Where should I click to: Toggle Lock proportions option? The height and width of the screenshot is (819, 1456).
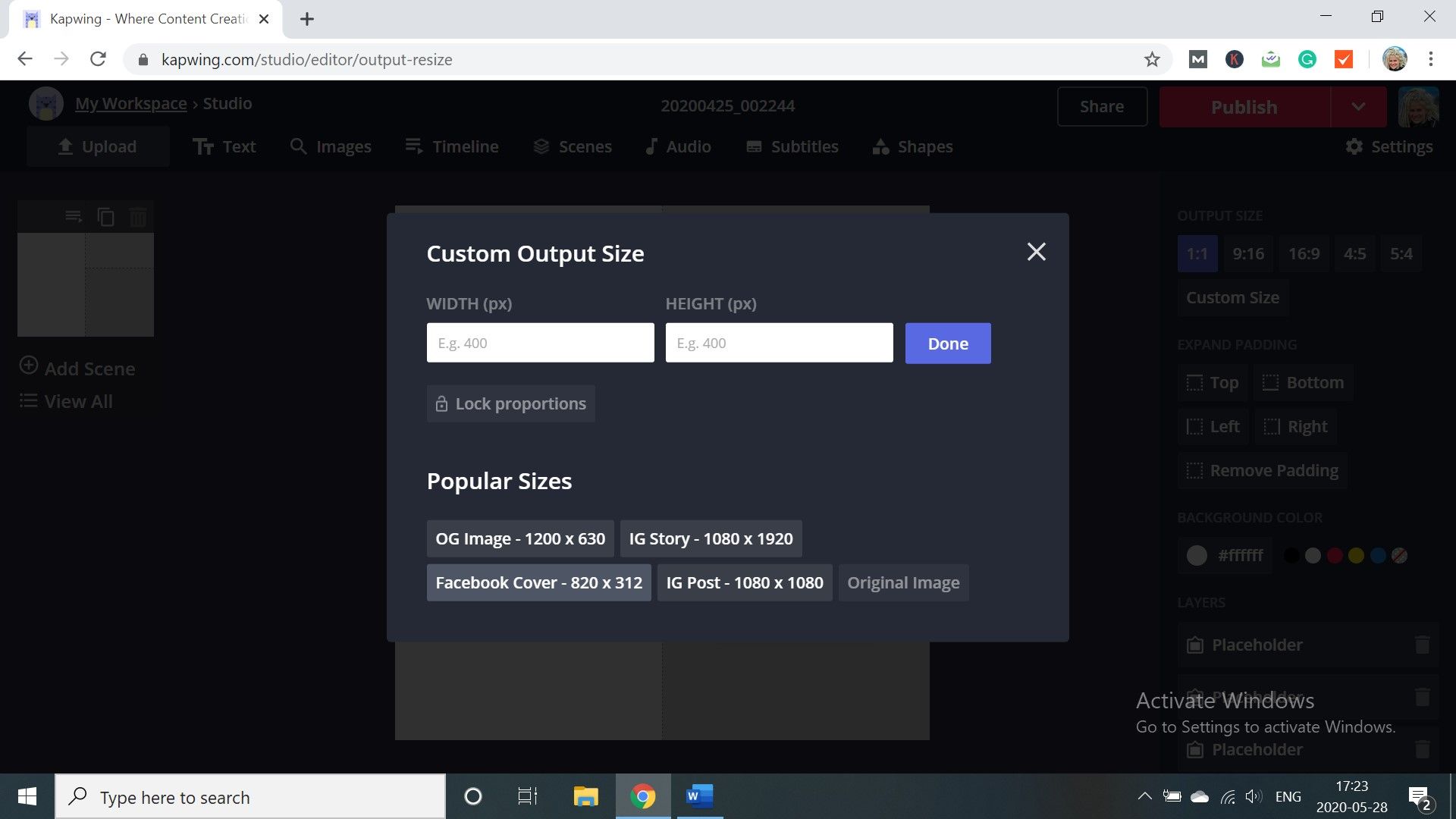[510, 403]
